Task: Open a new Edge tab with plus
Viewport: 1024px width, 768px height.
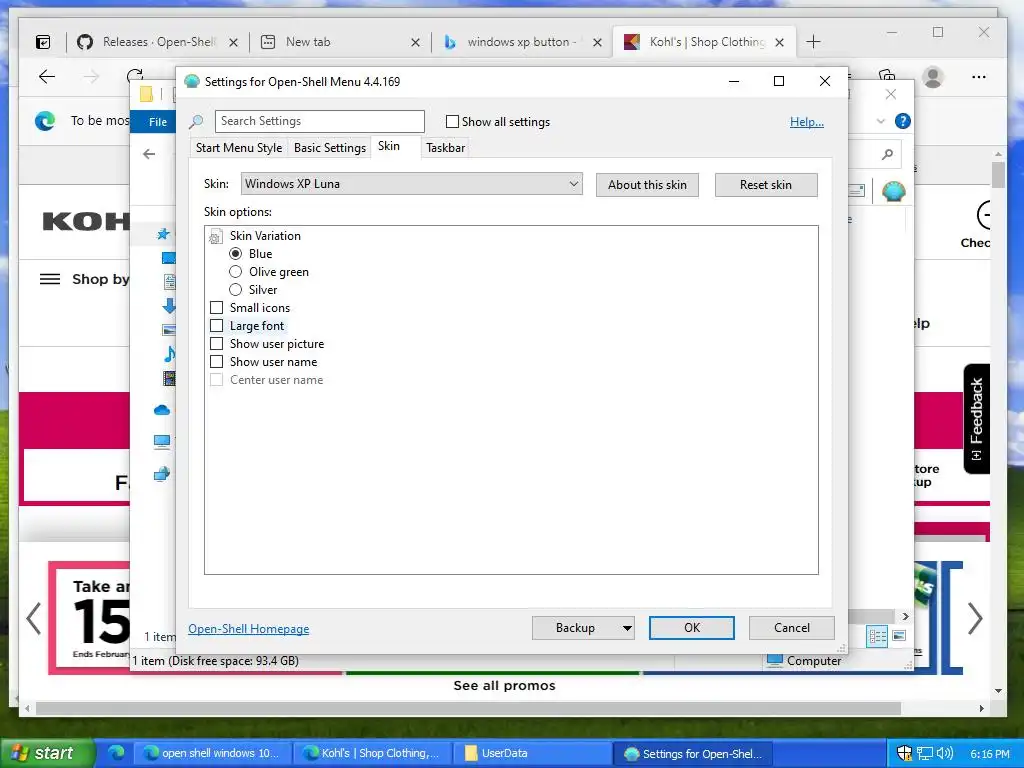Action: click(x=813, y=42)
